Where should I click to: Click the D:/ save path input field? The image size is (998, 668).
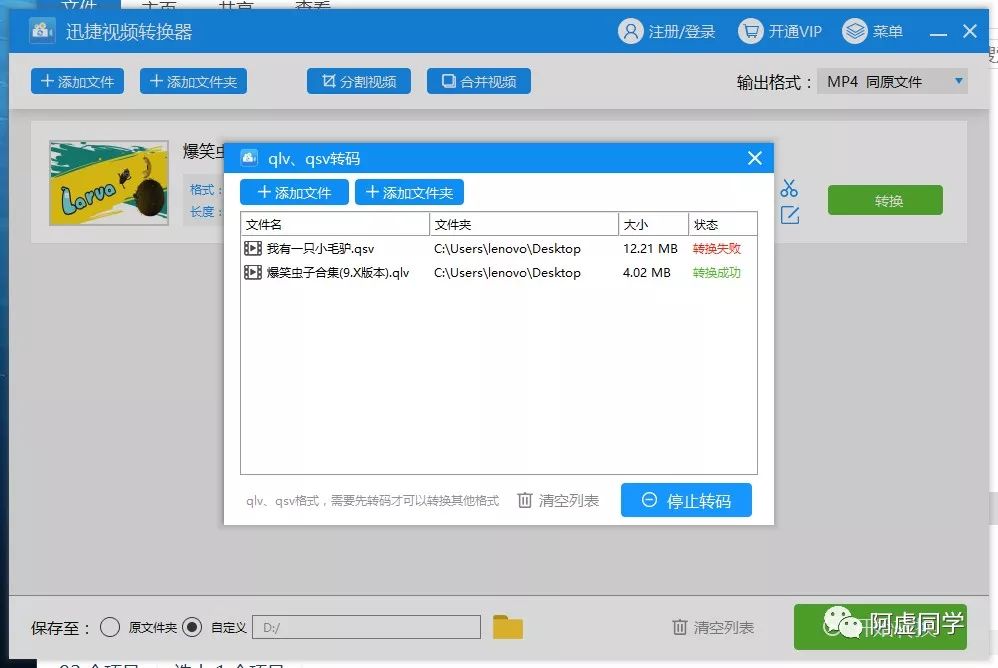point(365,626)
